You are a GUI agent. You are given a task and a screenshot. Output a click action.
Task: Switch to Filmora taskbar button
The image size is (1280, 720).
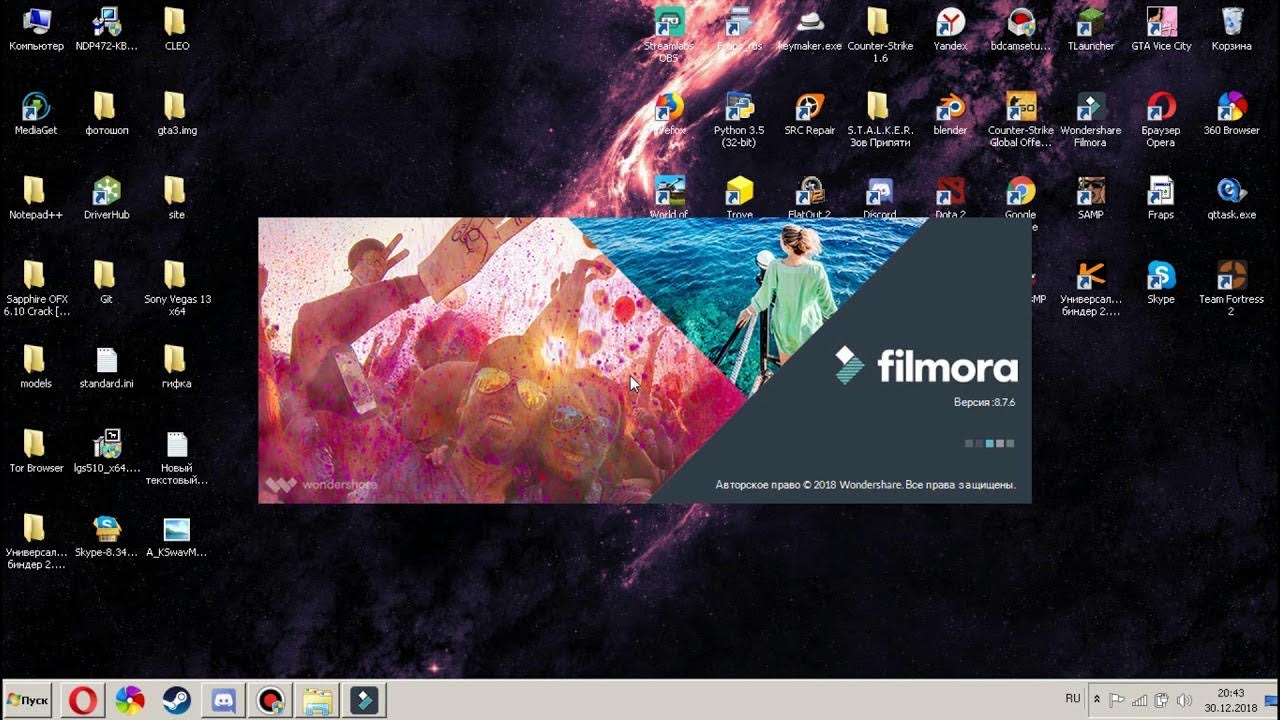[364, 700]
